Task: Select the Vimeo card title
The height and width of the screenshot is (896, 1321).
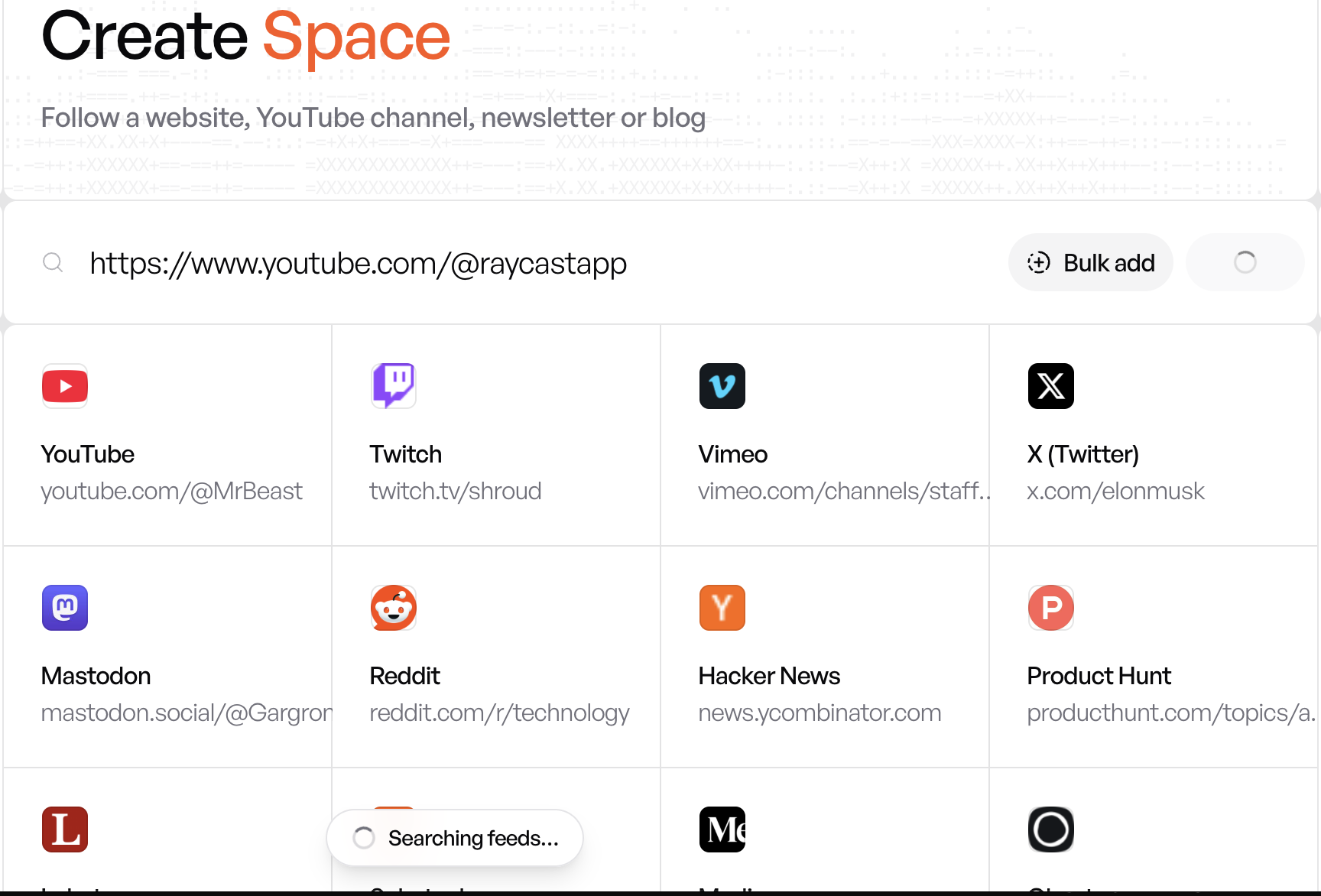Action: 733,454
